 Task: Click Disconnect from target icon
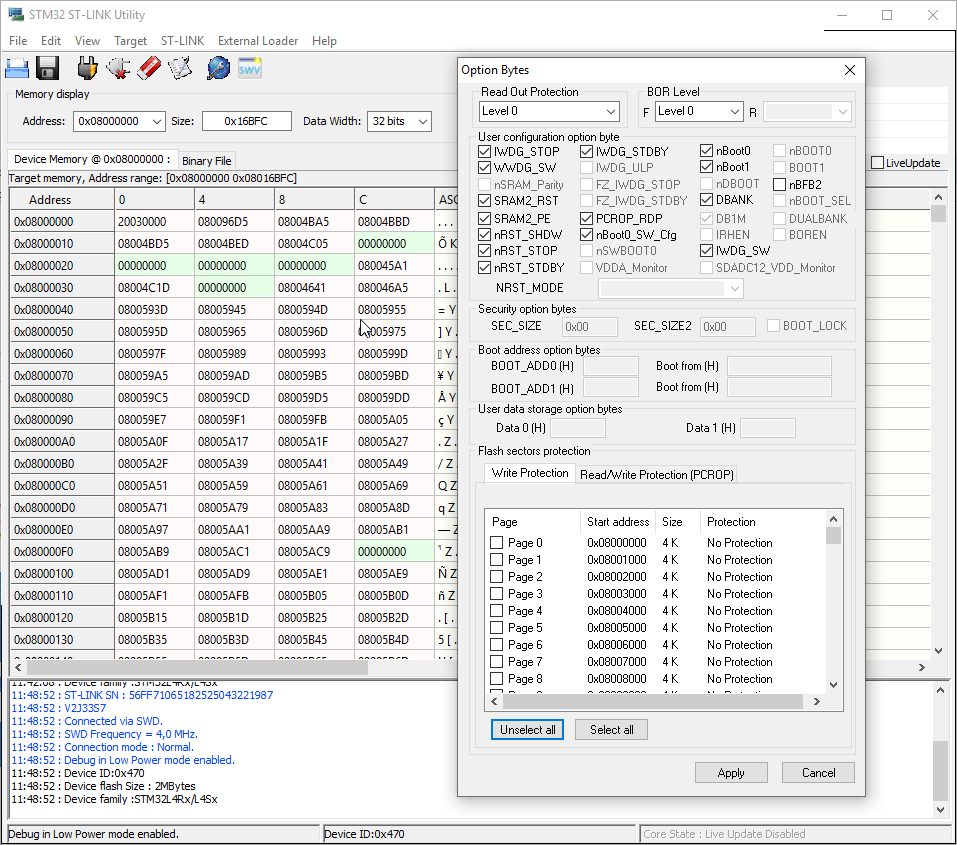tap(118, 68)
